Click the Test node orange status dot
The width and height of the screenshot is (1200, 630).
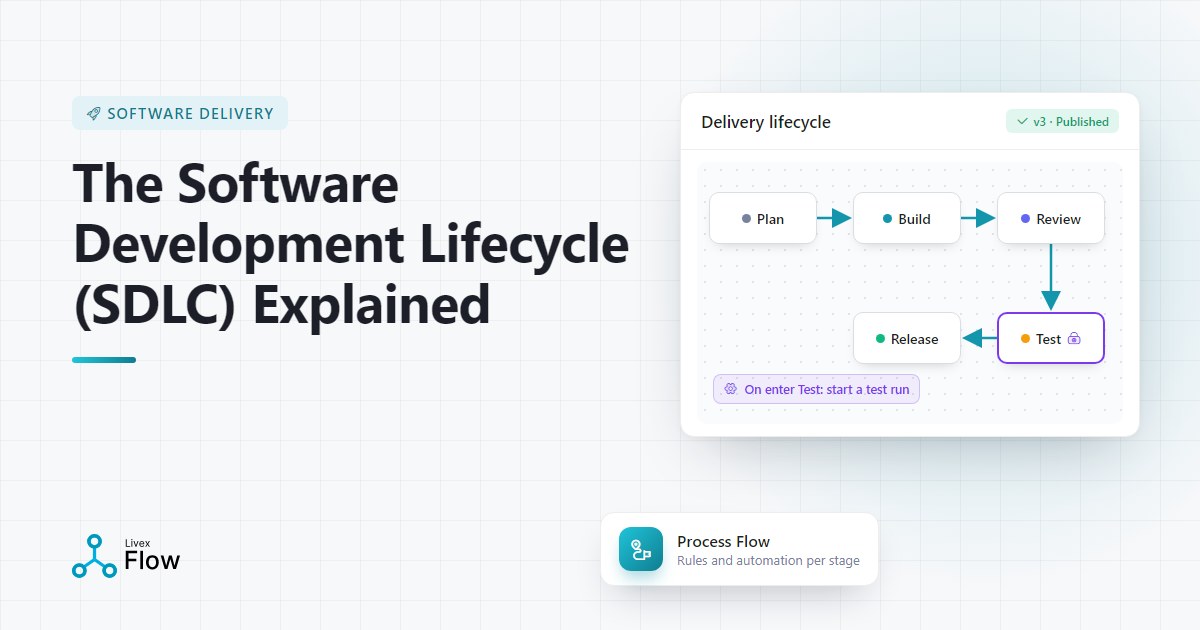point(1025,339)
